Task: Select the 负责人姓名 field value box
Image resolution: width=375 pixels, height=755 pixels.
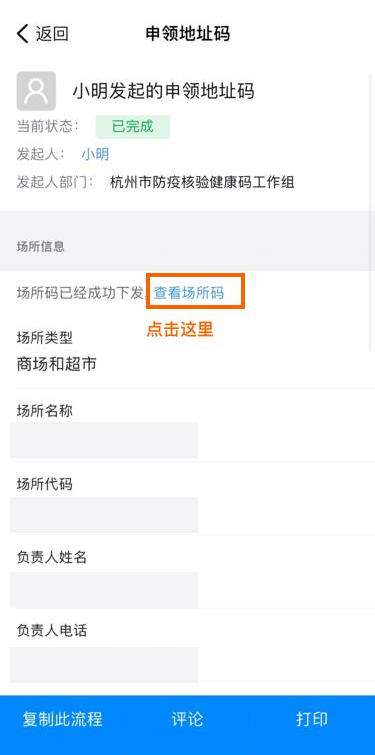Action: point(103,590)
